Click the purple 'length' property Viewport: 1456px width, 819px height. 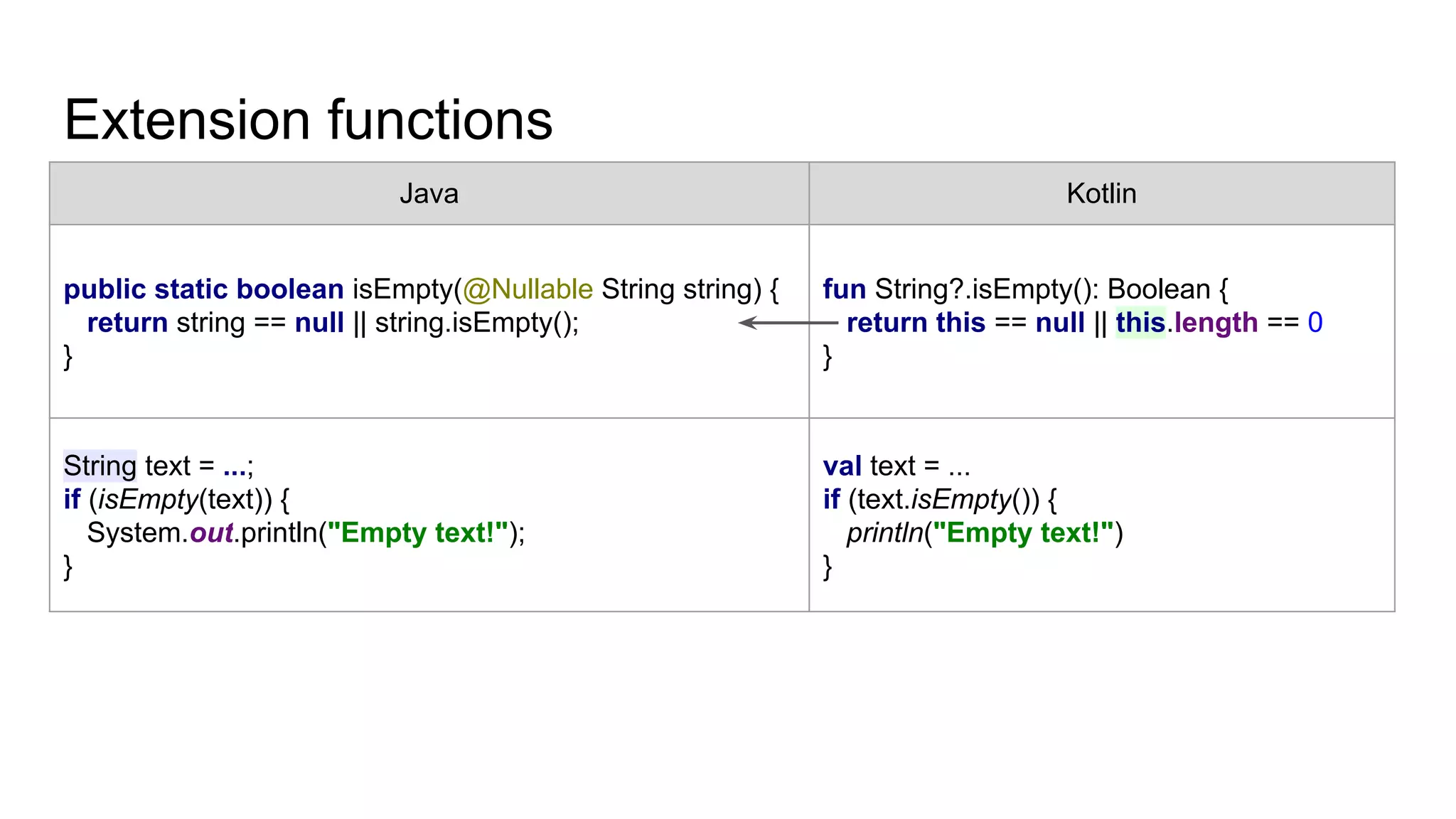1216,323
